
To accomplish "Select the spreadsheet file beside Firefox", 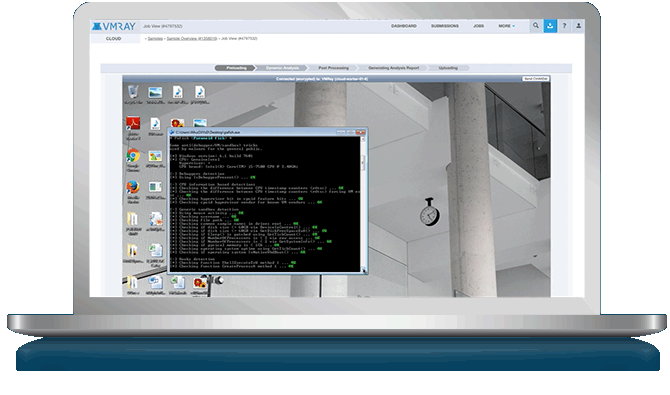I will point(155,190).
